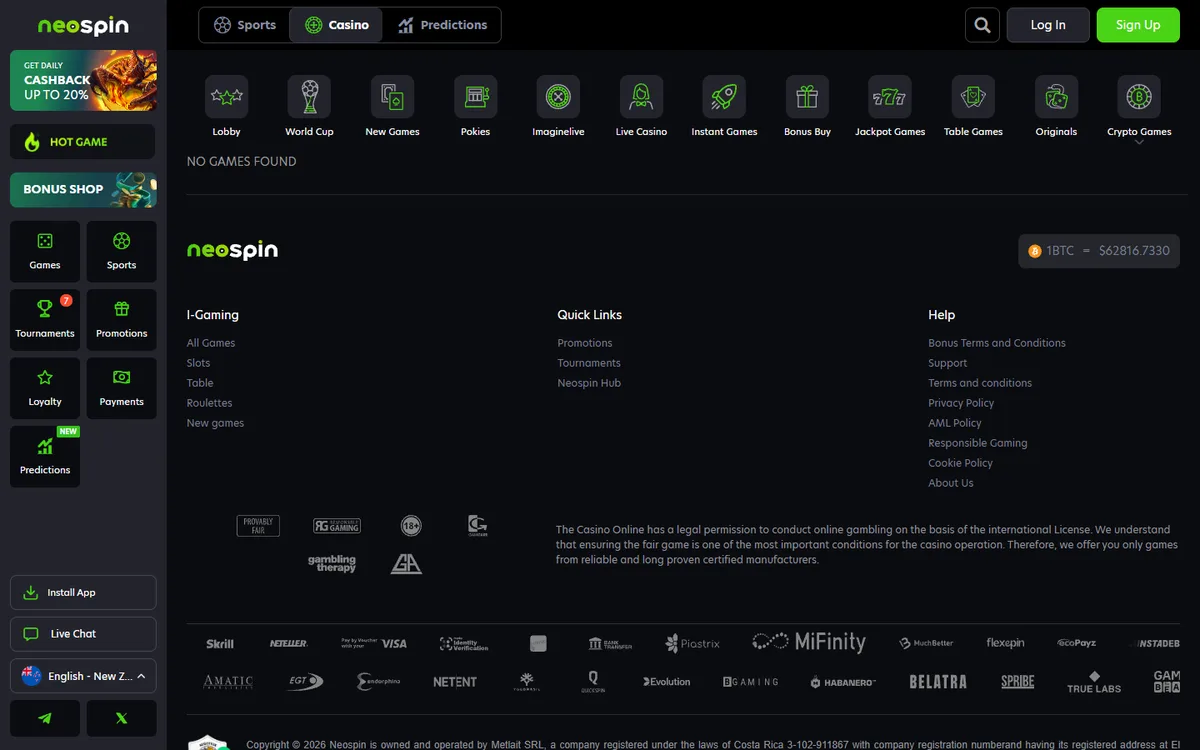The height and width of the screenshot is (750, 1200).
Task: Select the Crypto Games bitcoin icon
Action: pyautogui.click(x=1139, y=97)
